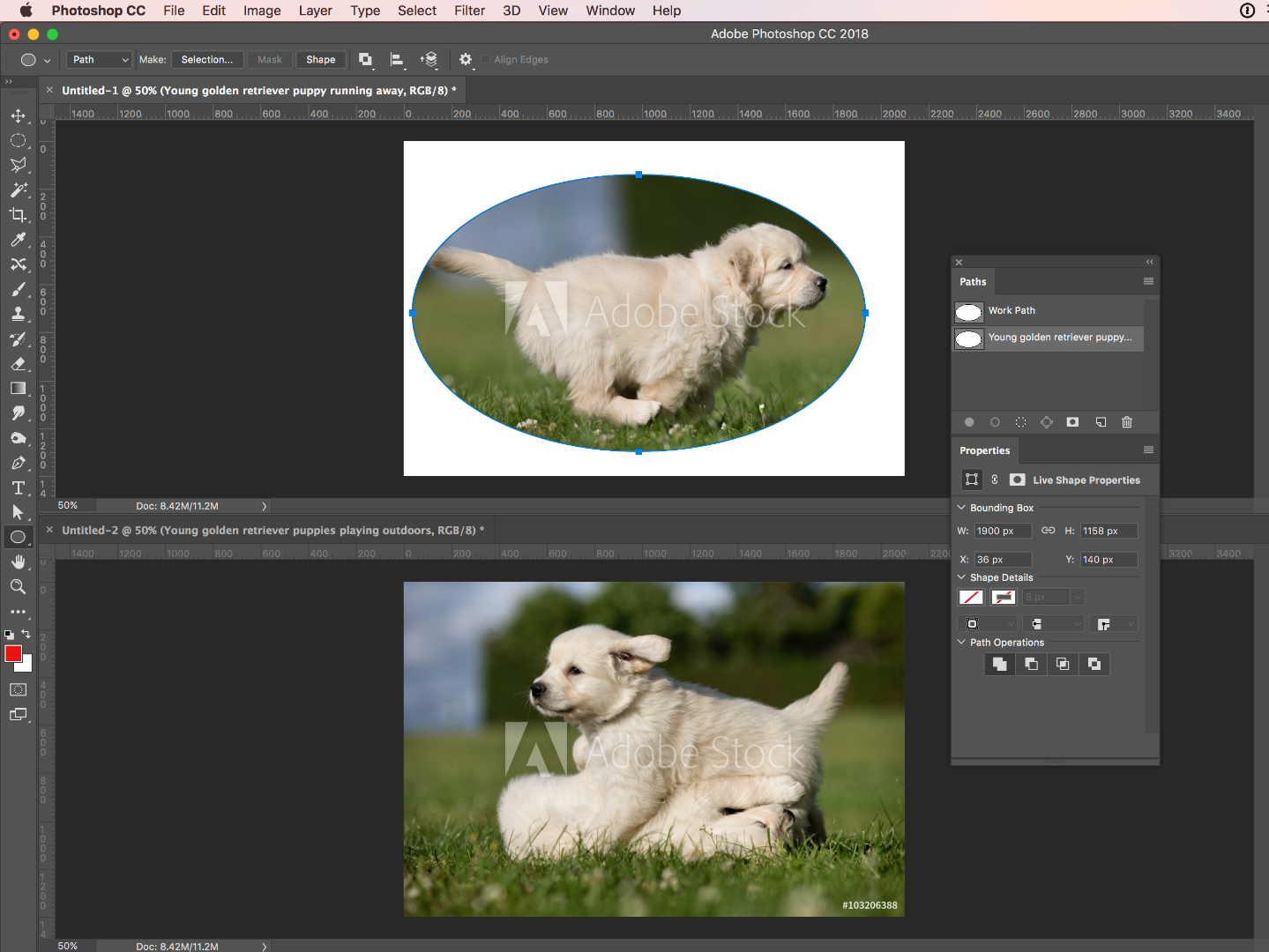The width and height of the screenshot is (1269, 952).
Task: Swap foreground and background colors
Action: 26,634
